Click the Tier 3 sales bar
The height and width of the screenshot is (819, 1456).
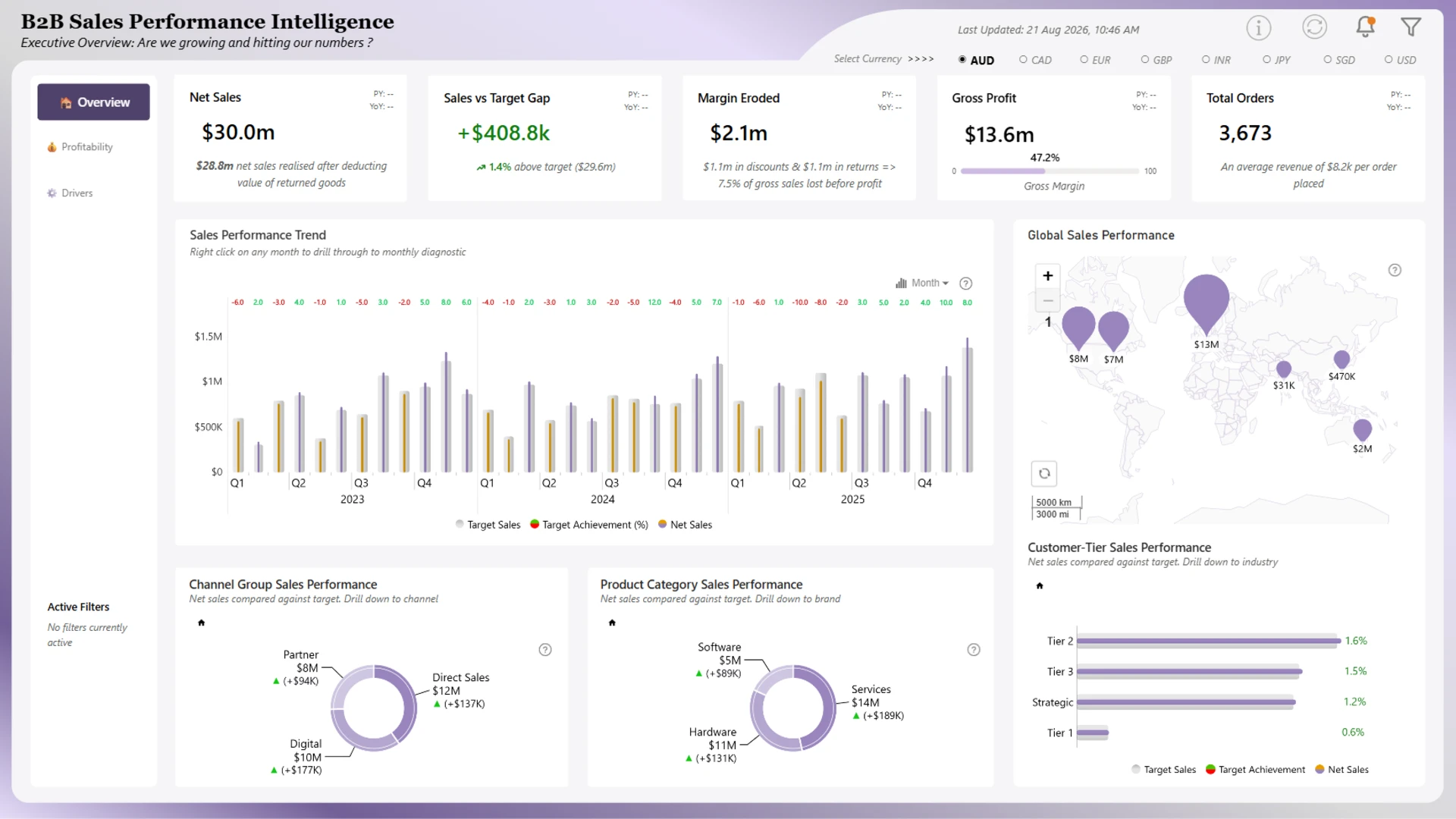pos(1189,672)
